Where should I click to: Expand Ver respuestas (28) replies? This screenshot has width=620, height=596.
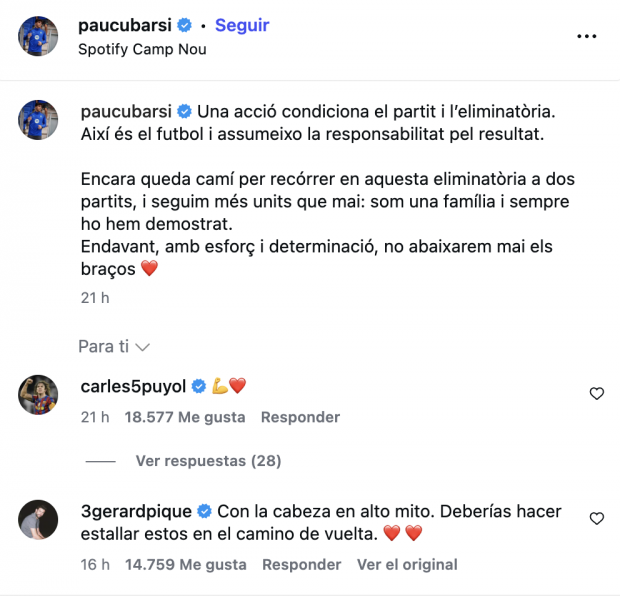[208, 461]
